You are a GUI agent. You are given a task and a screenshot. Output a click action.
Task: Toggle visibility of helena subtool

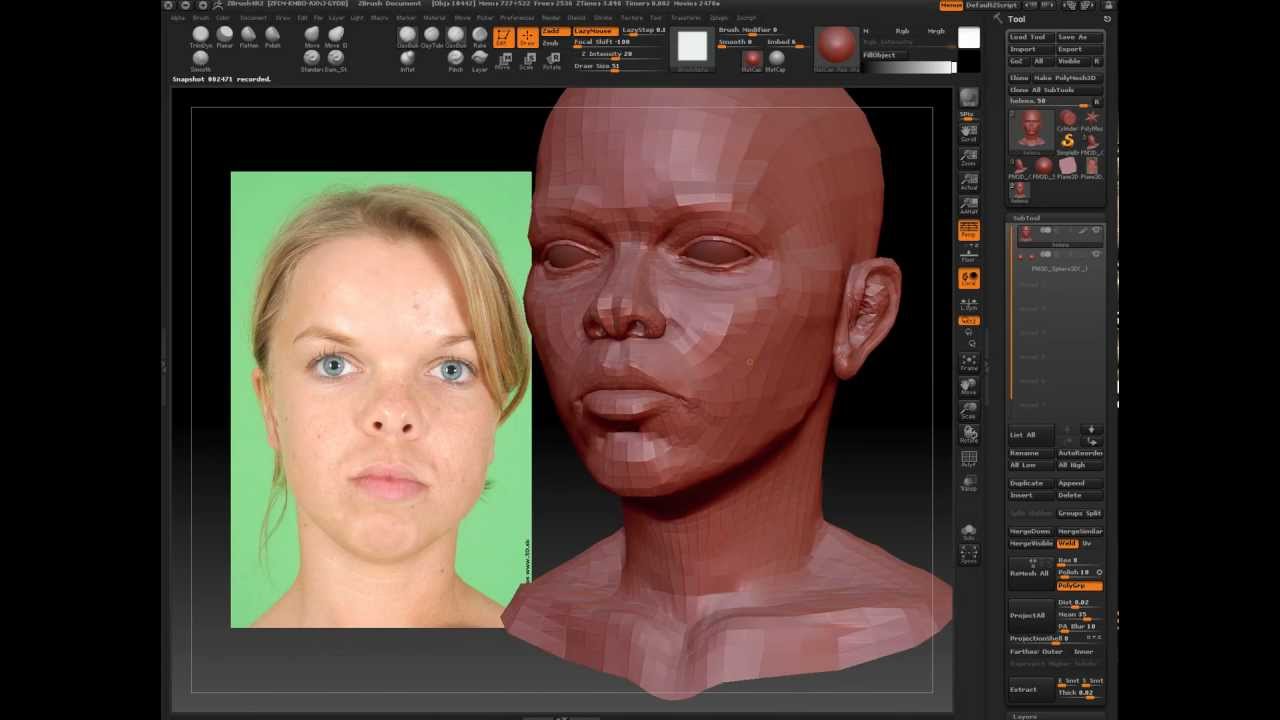1096,231
